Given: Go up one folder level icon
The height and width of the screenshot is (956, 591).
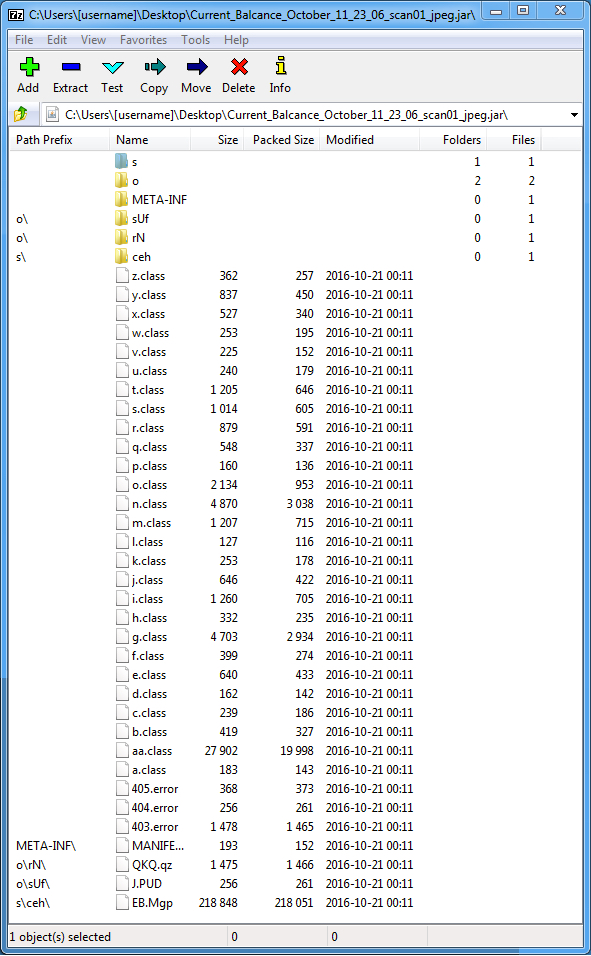Looking at the screenshot, I should (21, 114).
